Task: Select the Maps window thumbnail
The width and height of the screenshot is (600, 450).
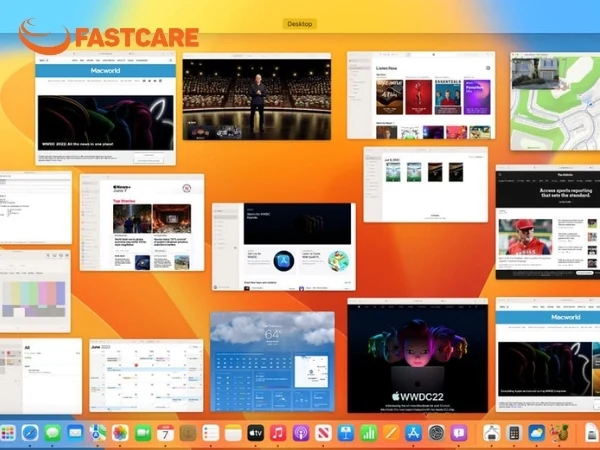Action: point(555,101)
